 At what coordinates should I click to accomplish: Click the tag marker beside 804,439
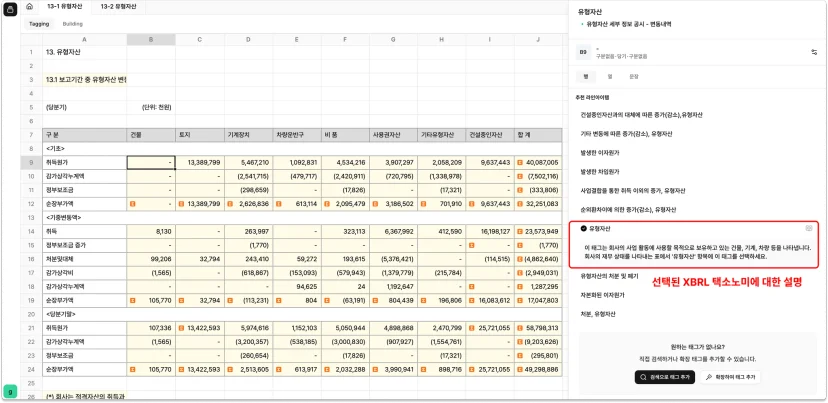(x=375, y=299)
